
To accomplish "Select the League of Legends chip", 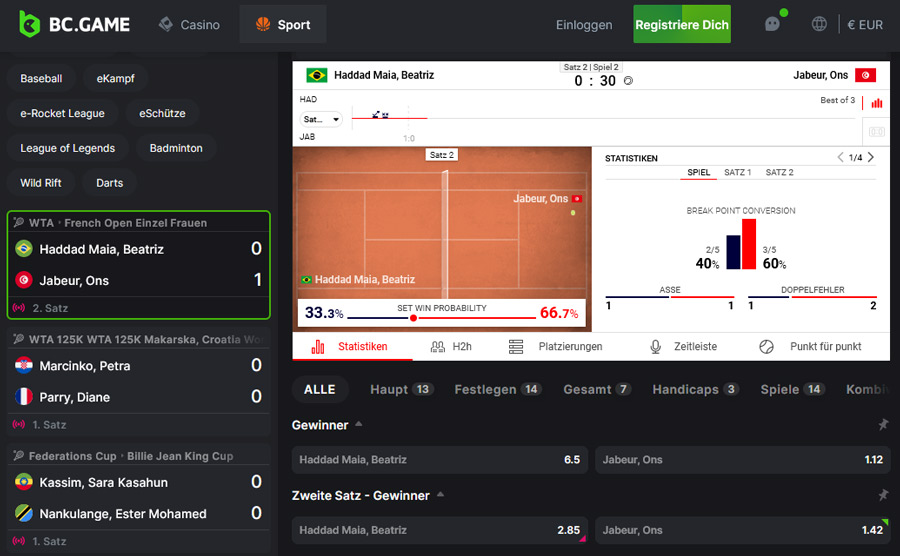I will pos(68,148).
